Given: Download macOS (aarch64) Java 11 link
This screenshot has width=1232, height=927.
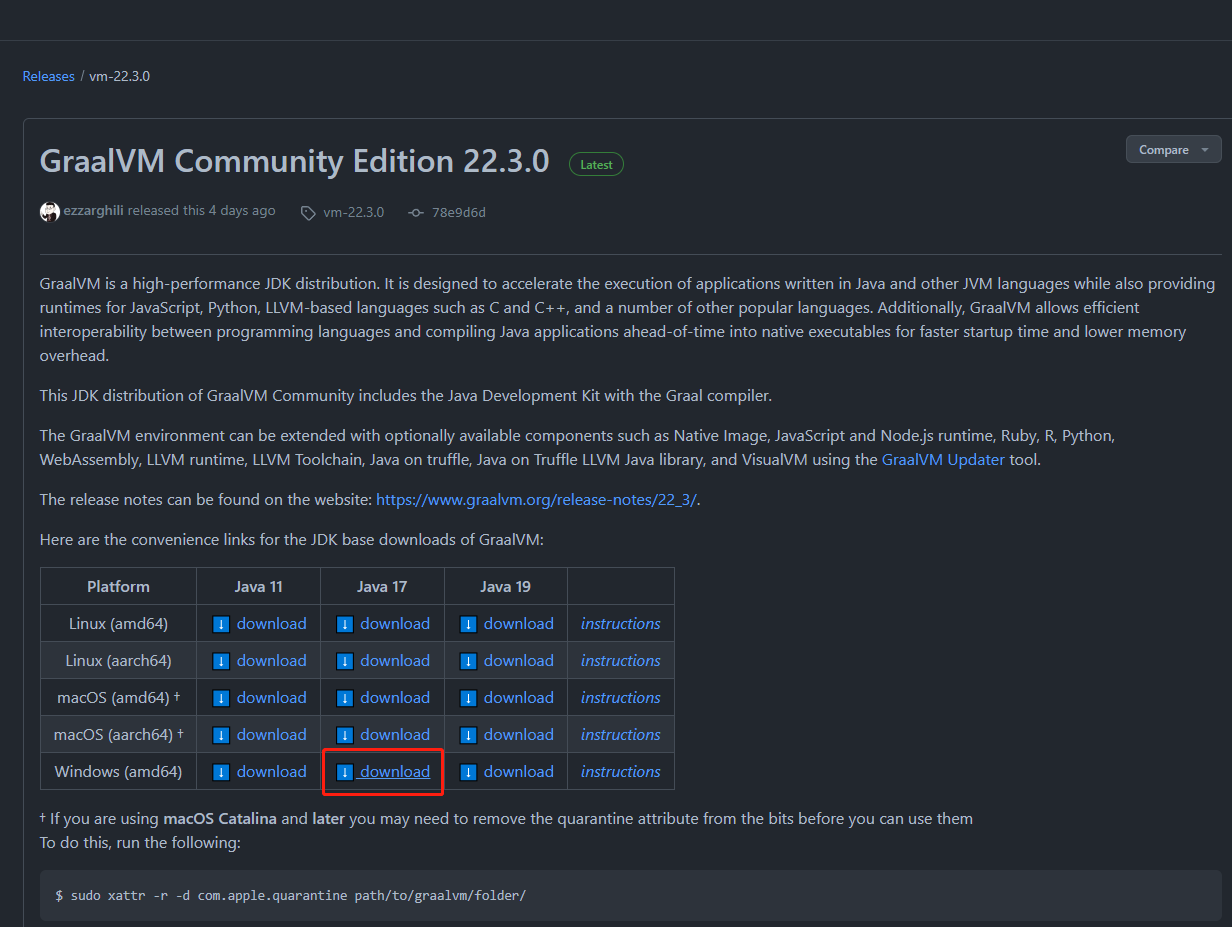Looking at the screenshot, I should tap(271, 735).
